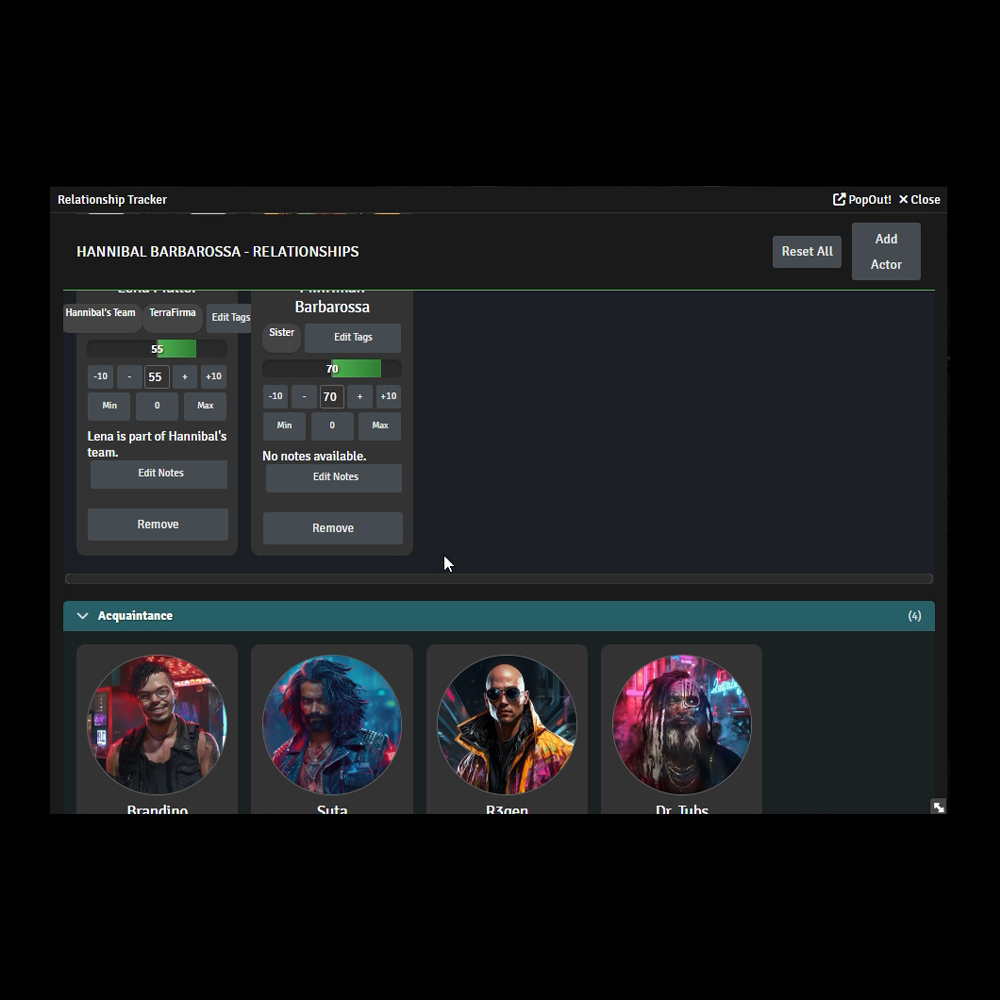This screenshot has height=1000, width=1000.
Task: Set Barbarossa's relationship to Min
Action: click(284, 425)
